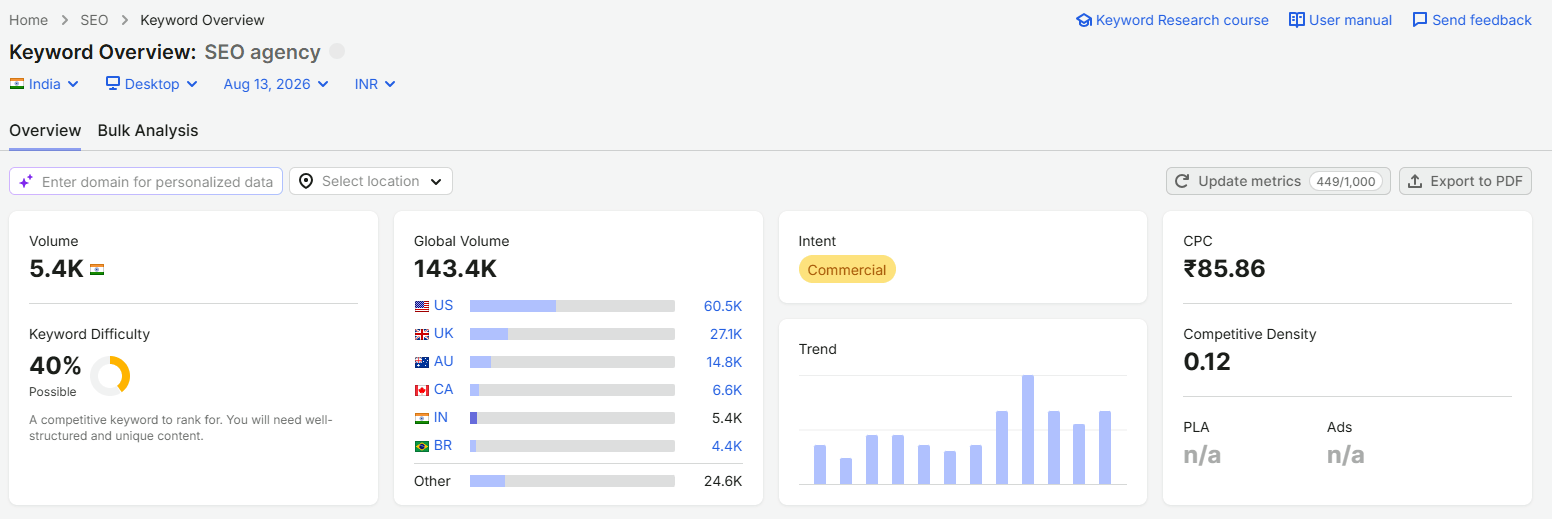Click the monitor icon beside Desktop
The width and height of the screenshot is (1552, 519).
pyautogui.click(x=113, y=84)
